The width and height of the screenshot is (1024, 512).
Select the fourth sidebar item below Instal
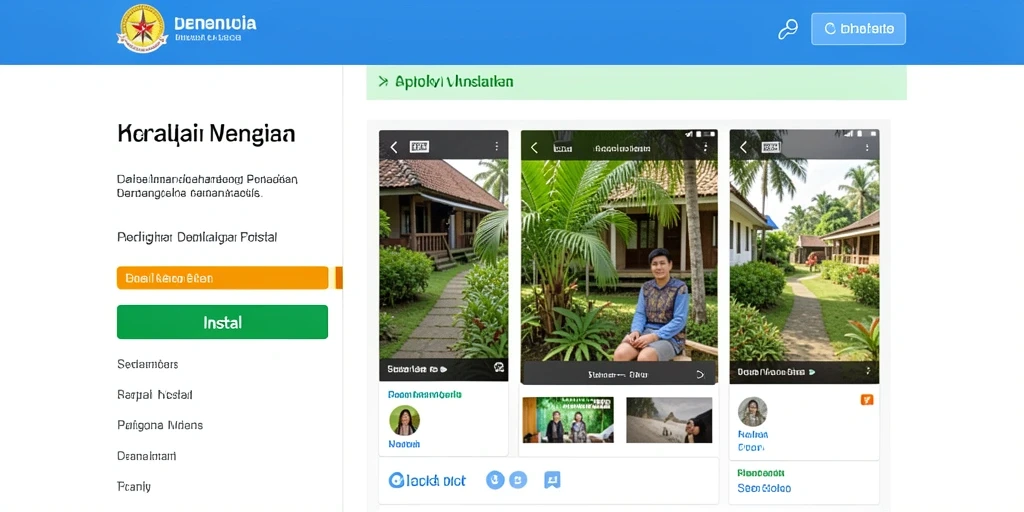(x=146, y=456)
